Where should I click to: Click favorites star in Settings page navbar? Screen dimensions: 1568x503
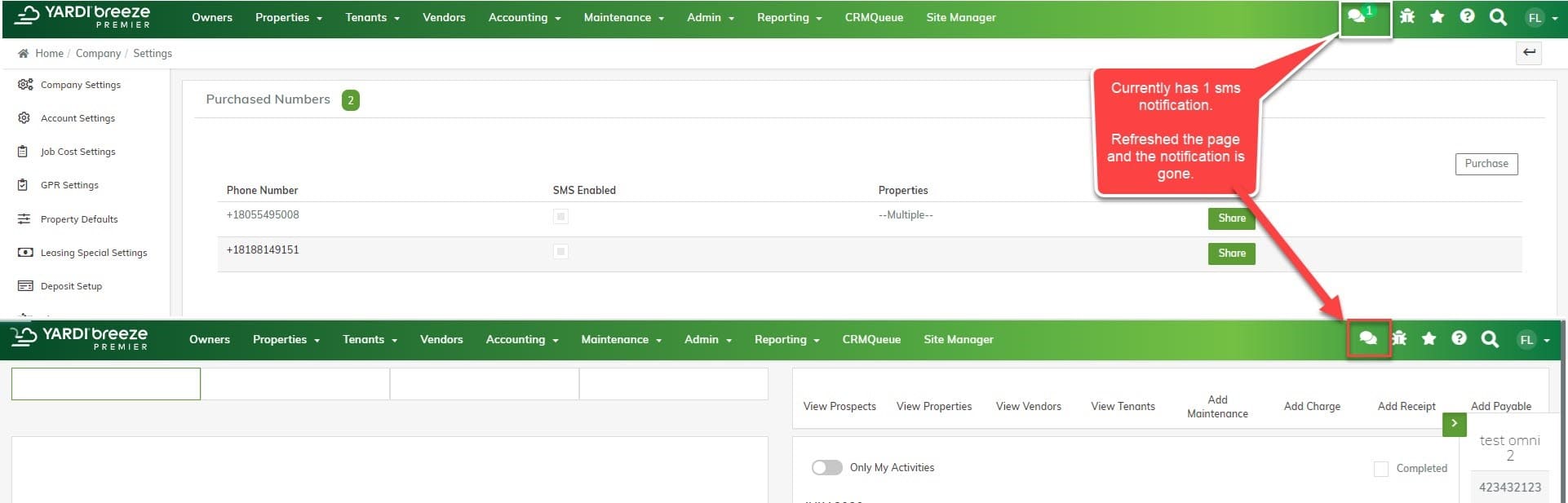[x=1437, y=16]
